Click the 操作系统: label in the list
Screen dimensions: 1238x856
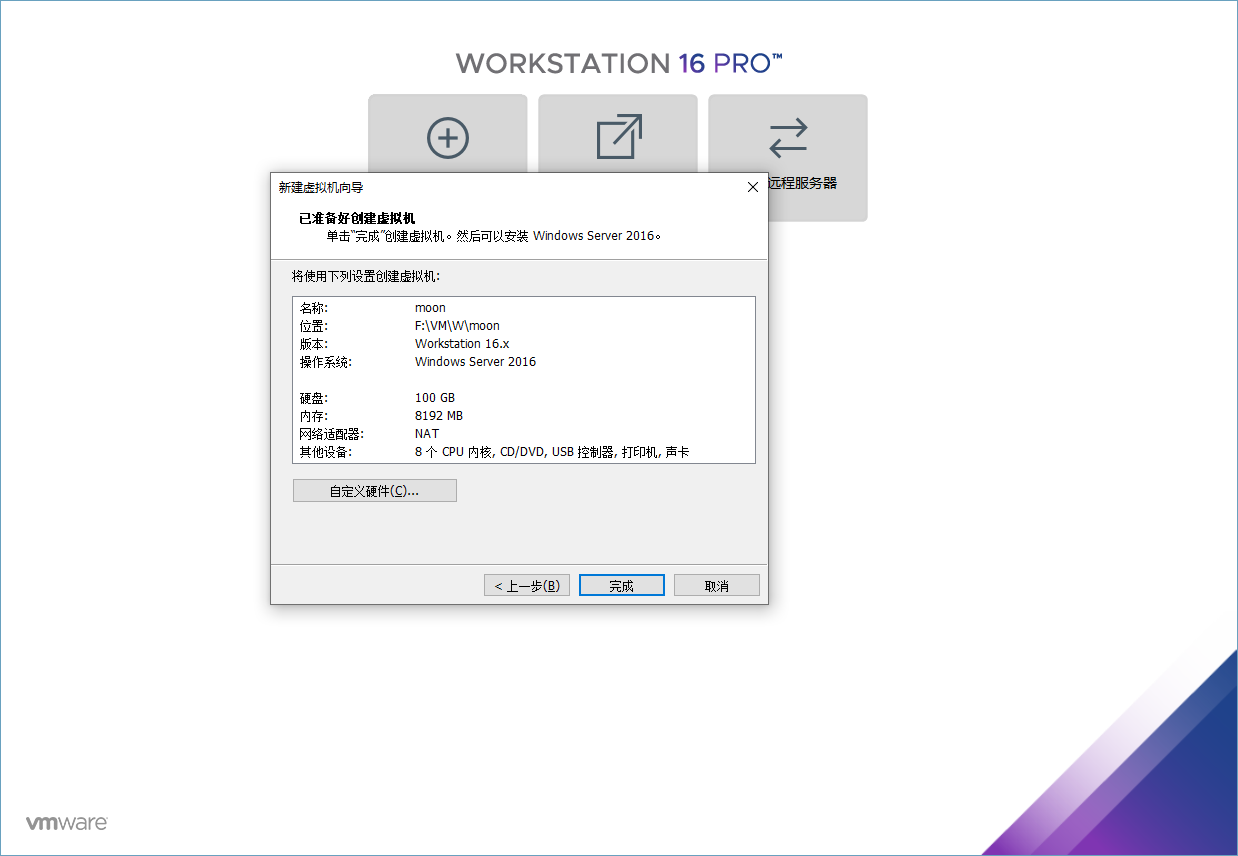[x=326, y=362]
